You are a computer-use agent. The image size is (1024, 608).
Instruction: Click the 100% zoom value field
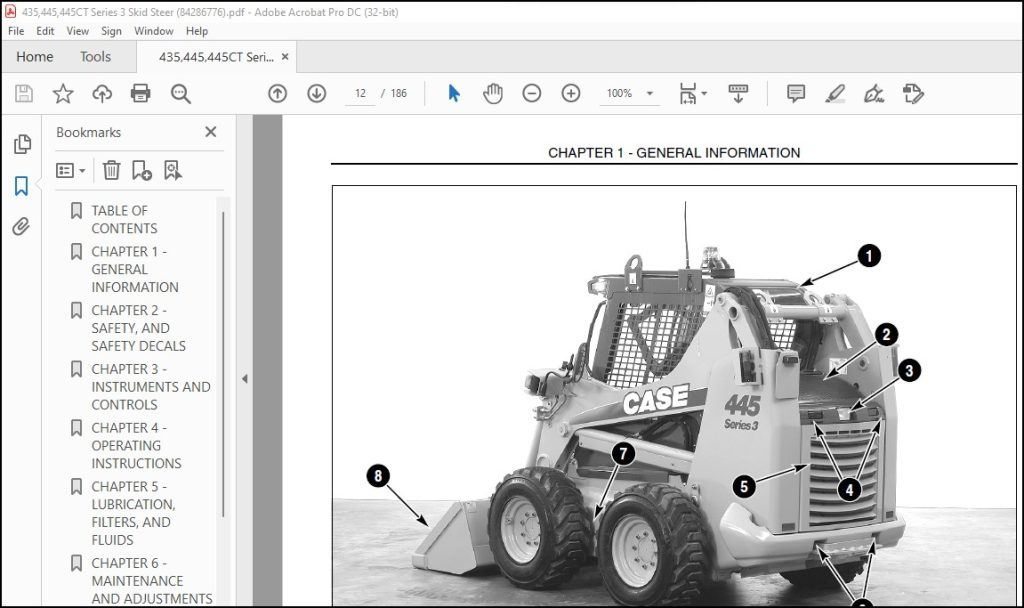[619, 93]
